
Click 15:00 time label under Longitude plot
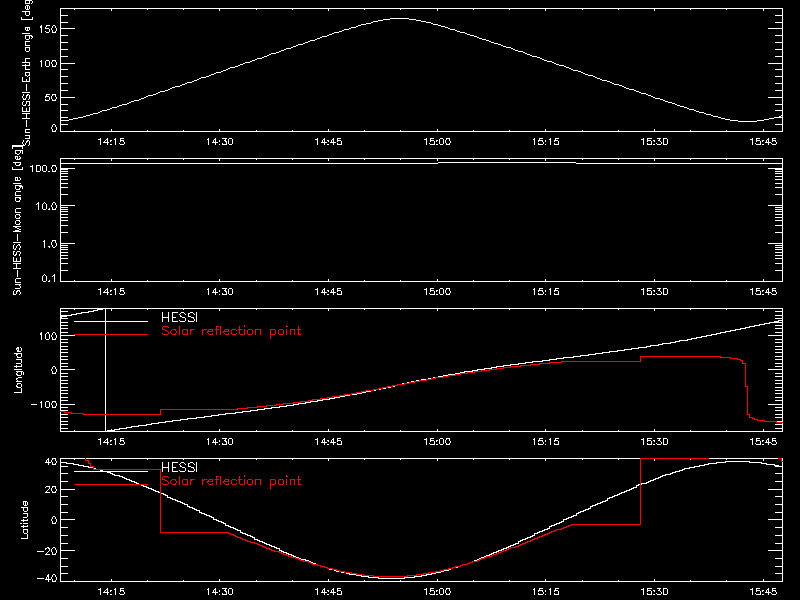437,441
